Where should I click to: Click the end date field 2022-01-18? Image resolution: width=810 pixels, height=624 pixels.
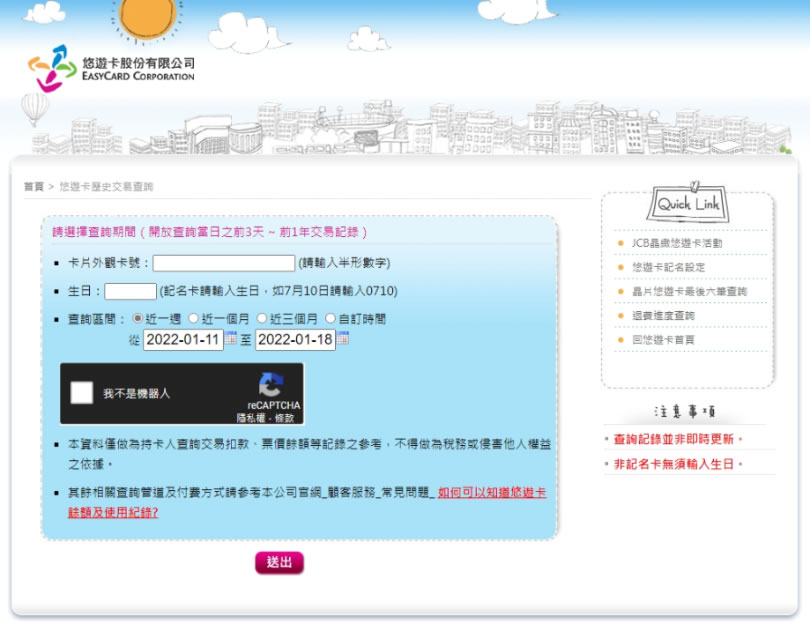pos(295,340)
